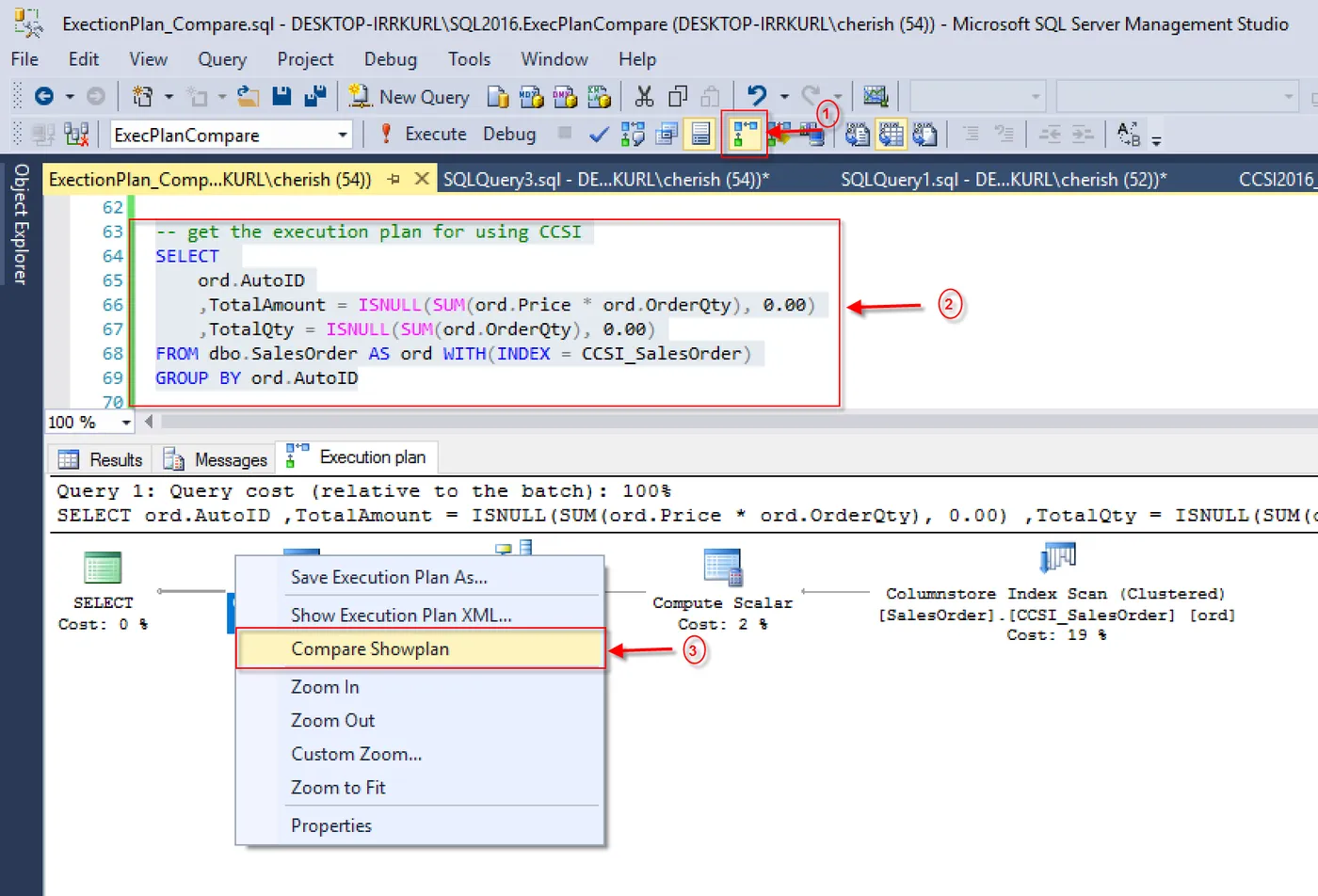Click the Analysis Services XMLA Query icon
The height and width of the screenshot is (896, 1318).
(600, 96)
